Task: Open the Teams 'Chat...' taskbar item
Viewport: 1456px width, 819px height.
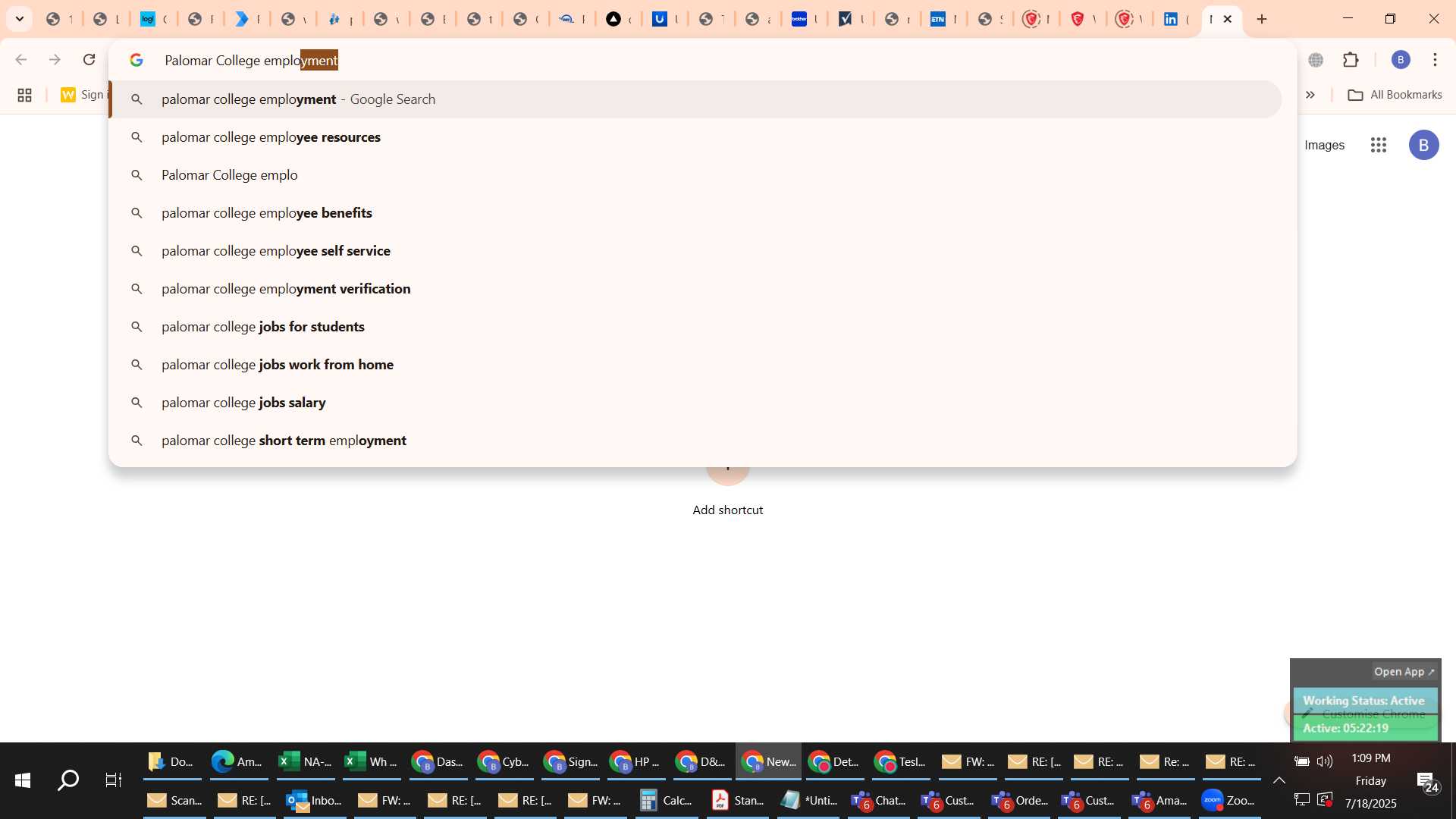Action: click(x=878, y=801)
